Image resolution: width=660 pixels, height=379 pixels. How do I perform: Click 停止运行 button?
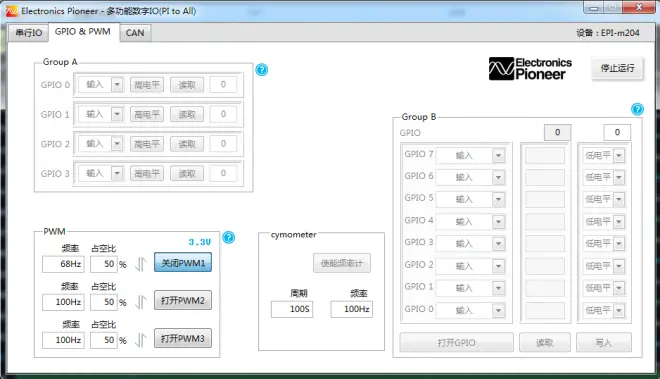(x=617, y=68)
